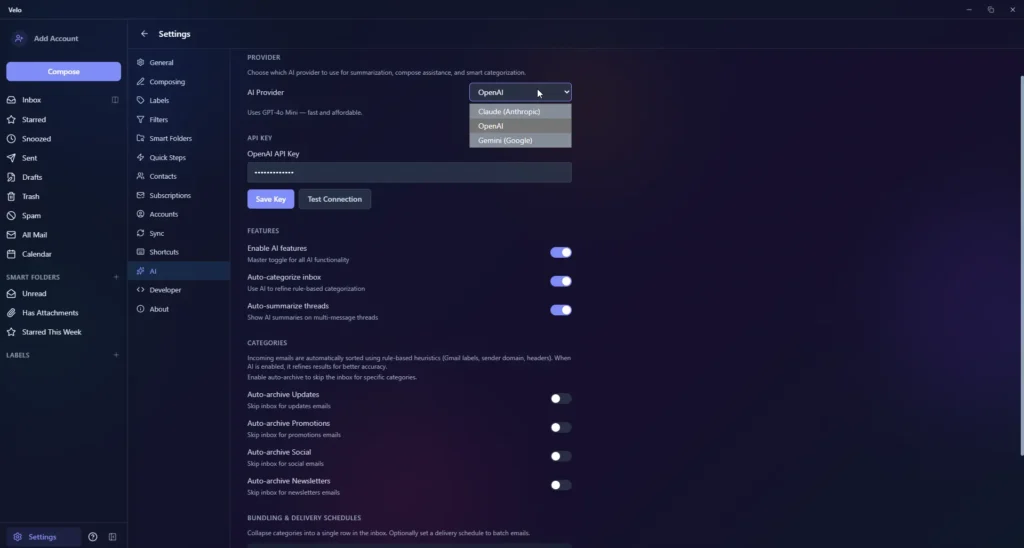1024x548 pixels.
Task: Enable Auto-archive Newsletters toggle
Action: pos(560,485)
